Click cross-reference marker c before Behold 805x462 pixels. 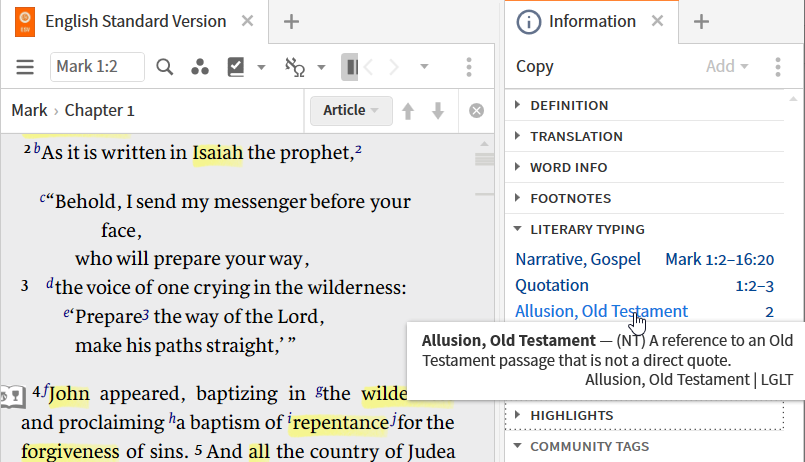point(43,198)
